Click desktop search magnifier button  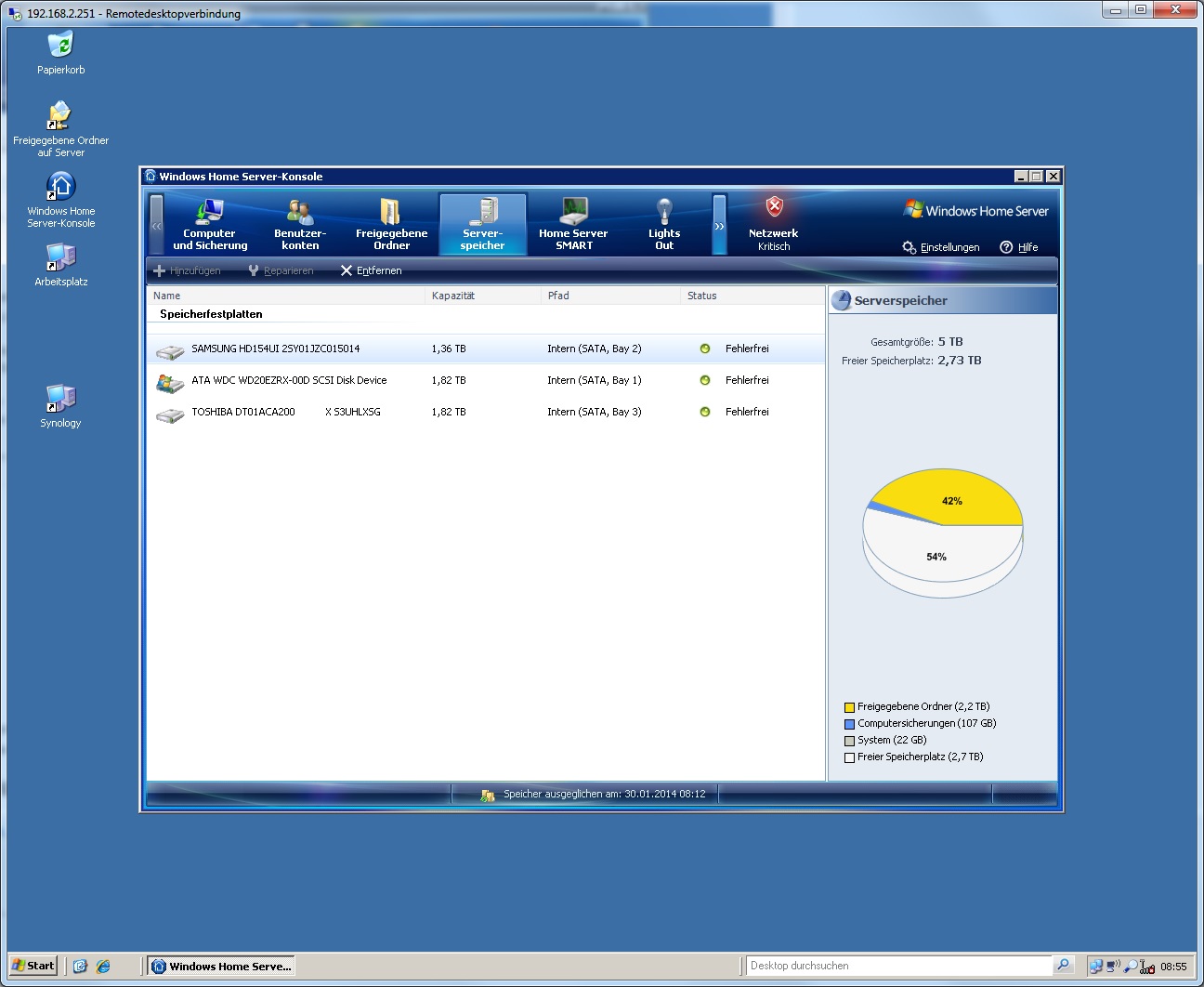coord(1064,966)
